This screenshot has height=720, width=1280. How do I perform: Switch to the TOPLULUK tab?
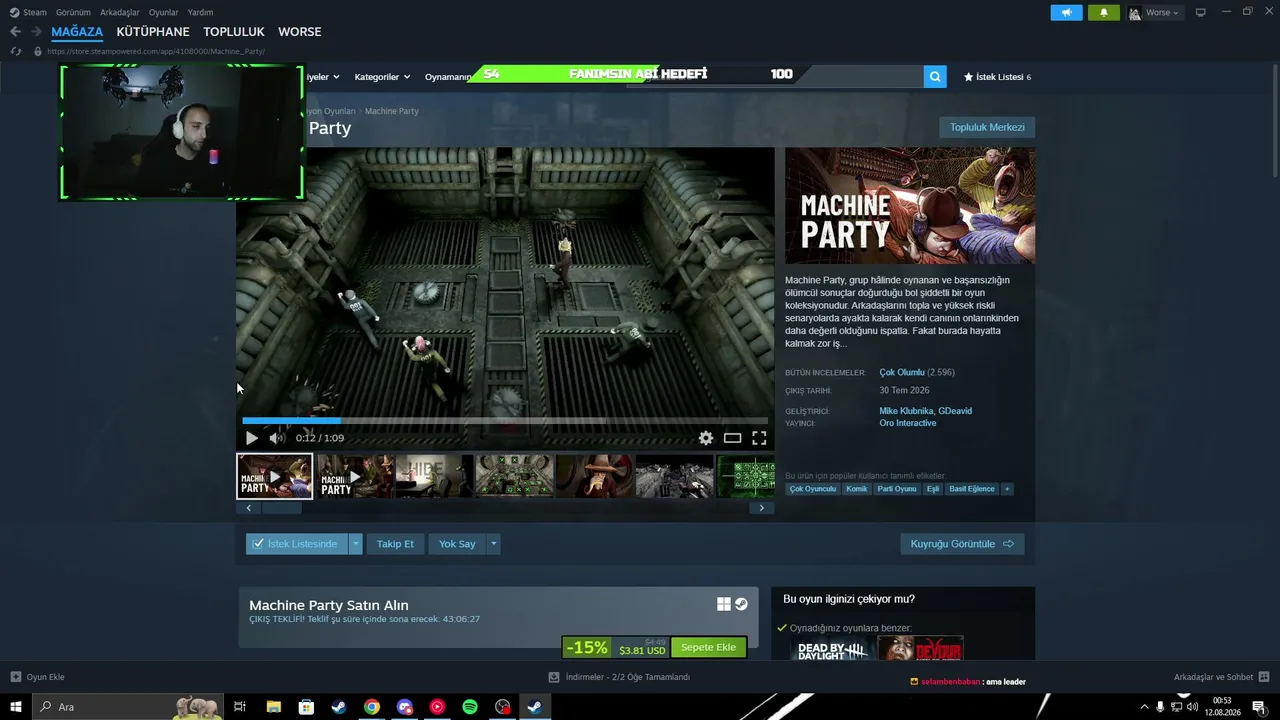coord(234,32)
